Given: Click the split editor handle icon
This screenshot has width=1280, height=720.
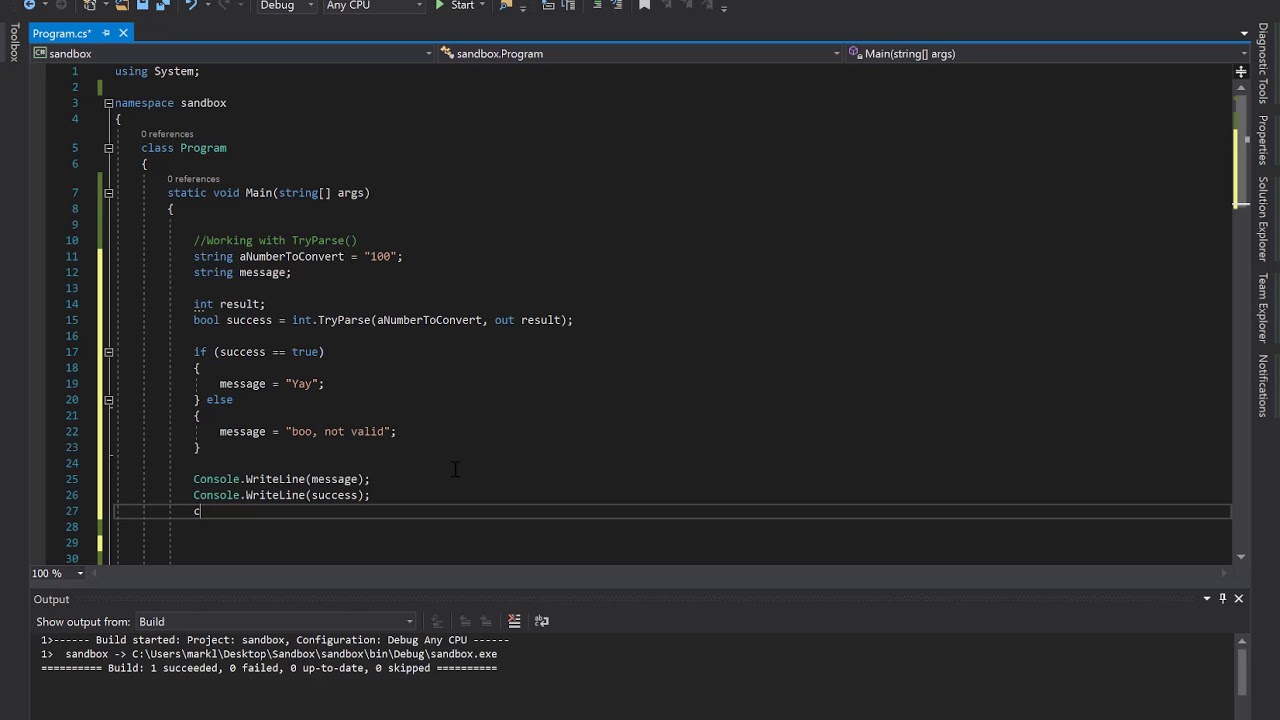Looking at the screenshot, I should (1240, 71).
